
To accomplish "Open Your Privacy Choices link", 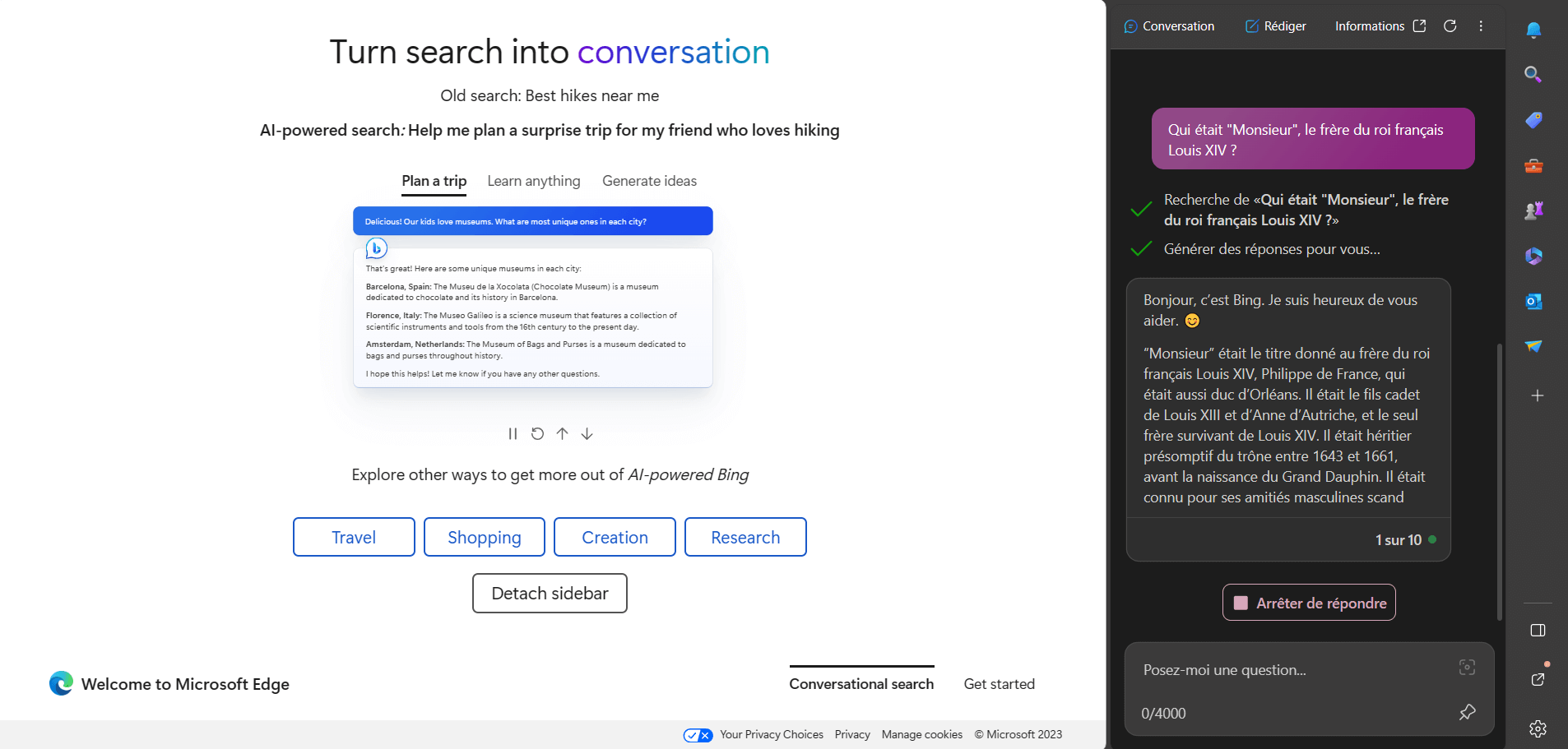I will (771, 735).
